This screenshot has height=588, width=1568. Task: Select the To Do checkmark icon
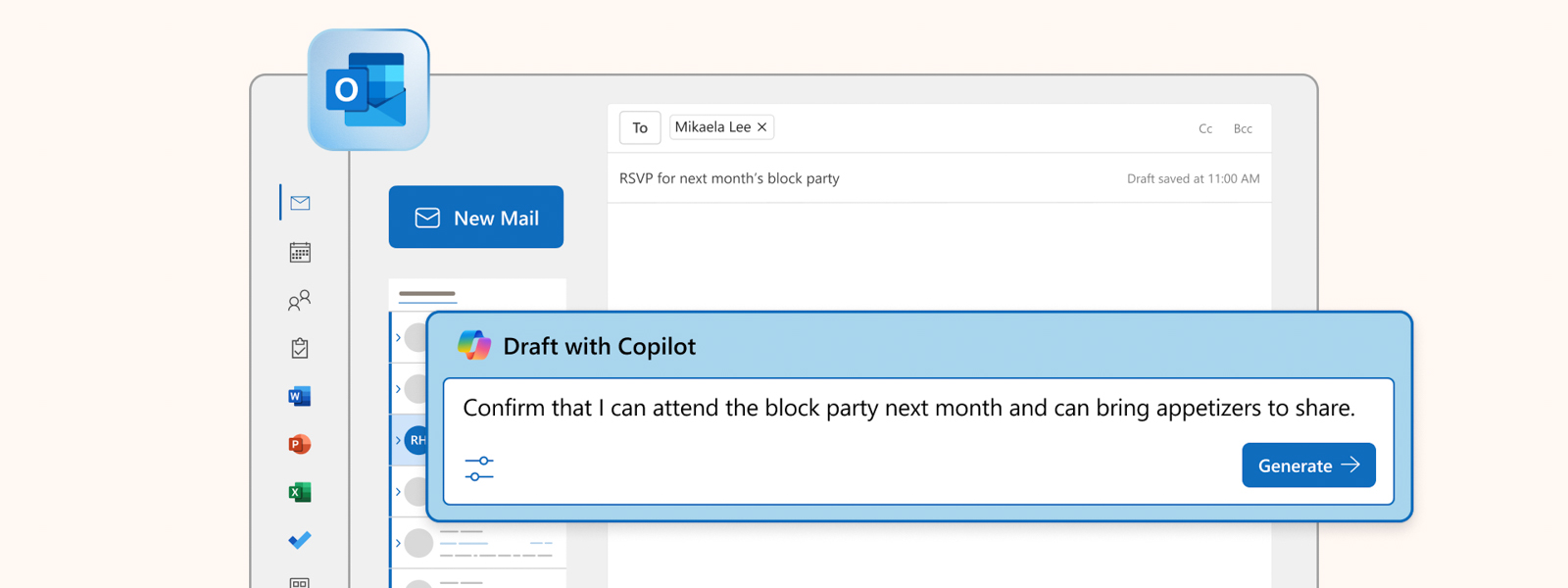tap(300, 540)
